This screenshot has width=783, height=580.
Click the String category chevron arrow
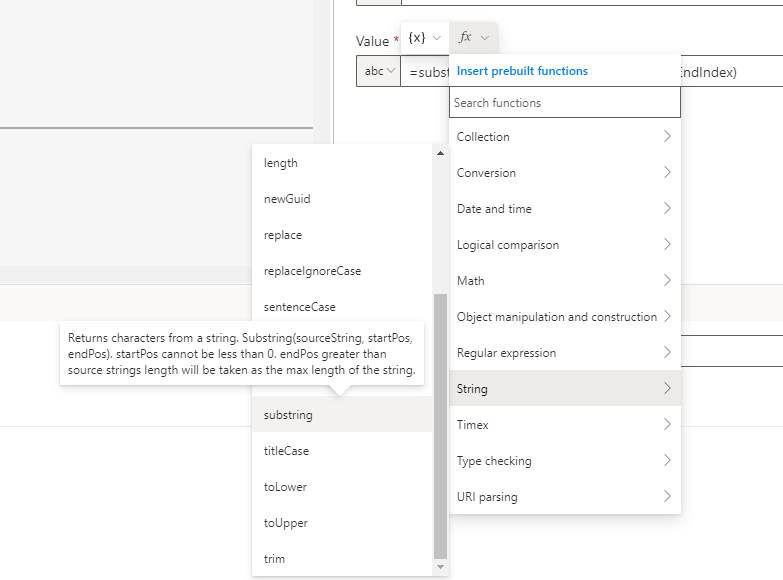[667, 389]
